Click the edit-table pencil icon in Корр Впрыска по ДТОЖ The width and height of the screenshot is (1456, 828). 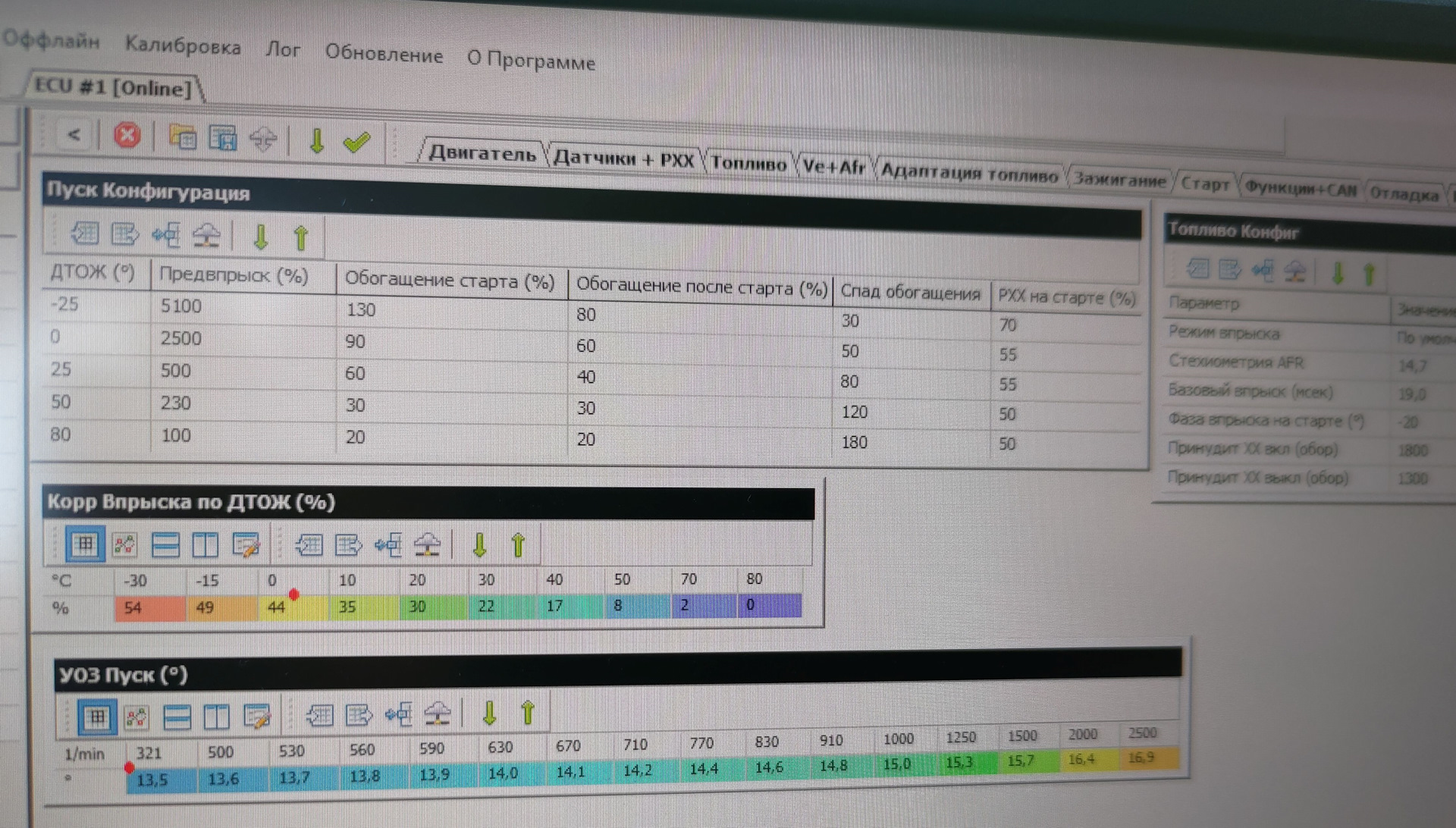tap(245, 544)
